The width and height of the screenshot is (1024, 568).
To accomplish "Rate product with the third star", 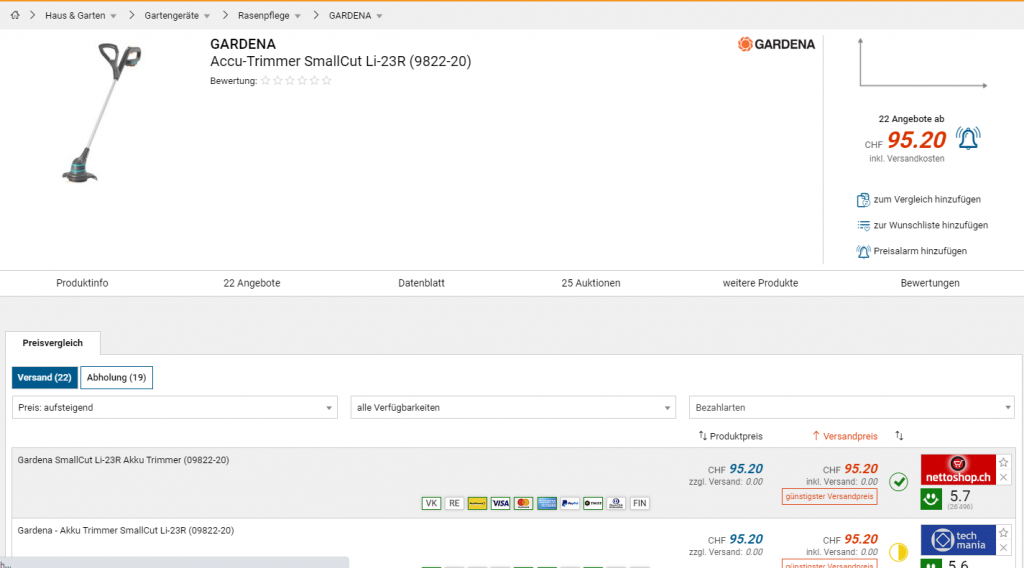I will (x=290, y=81).
